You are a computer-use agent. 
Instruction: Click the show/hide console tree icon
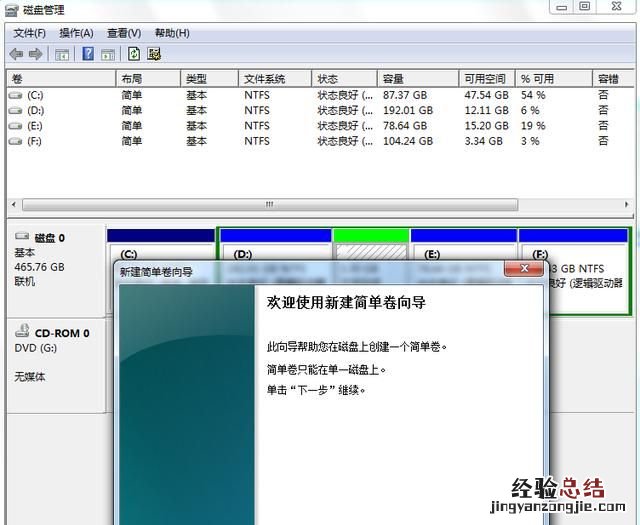tap(62, 54)
